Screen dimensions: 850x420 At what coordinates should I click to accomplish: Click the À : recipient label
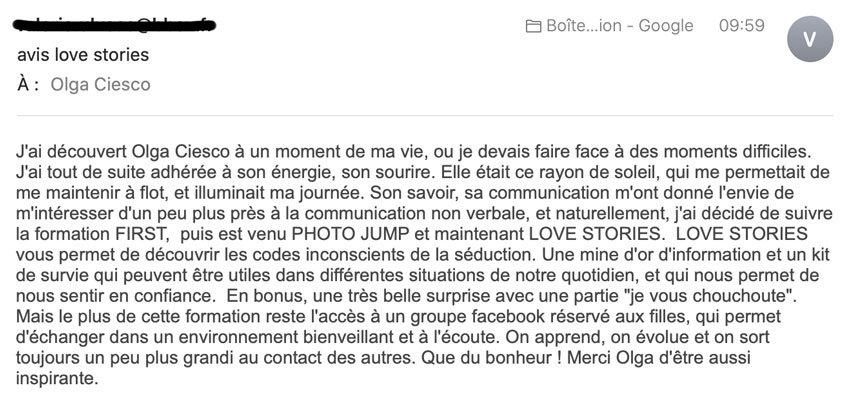[28, 85]
